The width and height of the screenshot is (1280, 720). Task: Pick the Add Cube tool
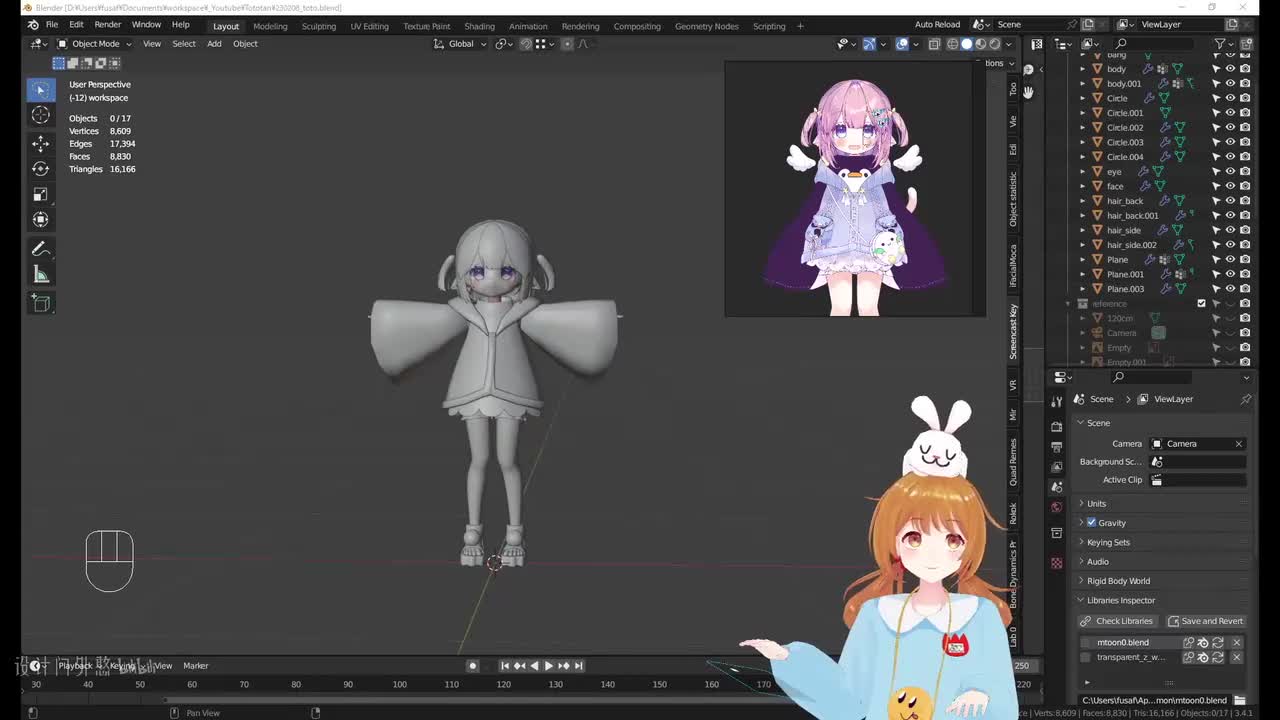pos(41,302)
